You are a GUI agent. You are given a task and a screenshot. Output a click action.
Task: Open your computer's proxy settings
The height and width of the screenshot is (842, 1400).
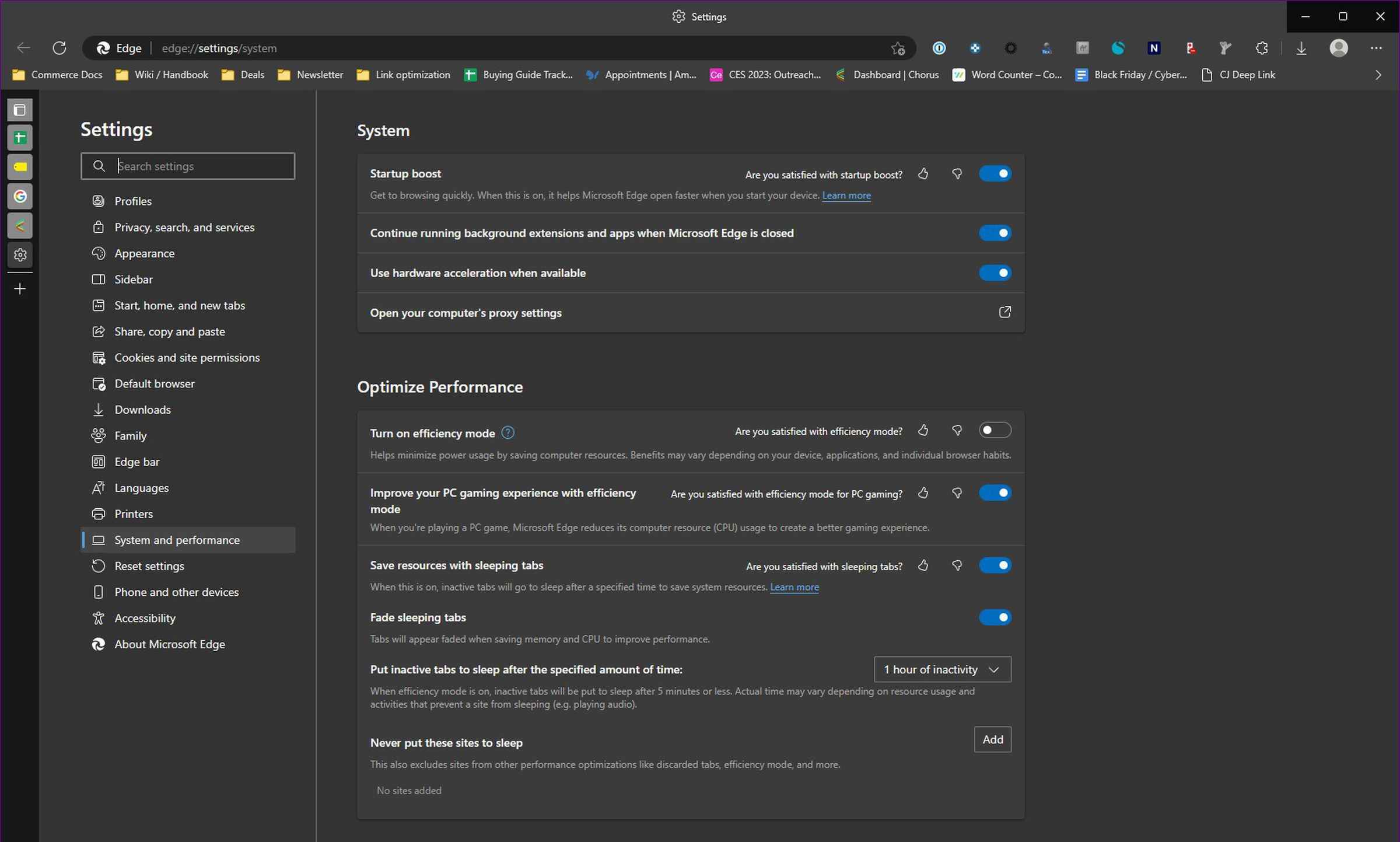[x=691, y=312]
